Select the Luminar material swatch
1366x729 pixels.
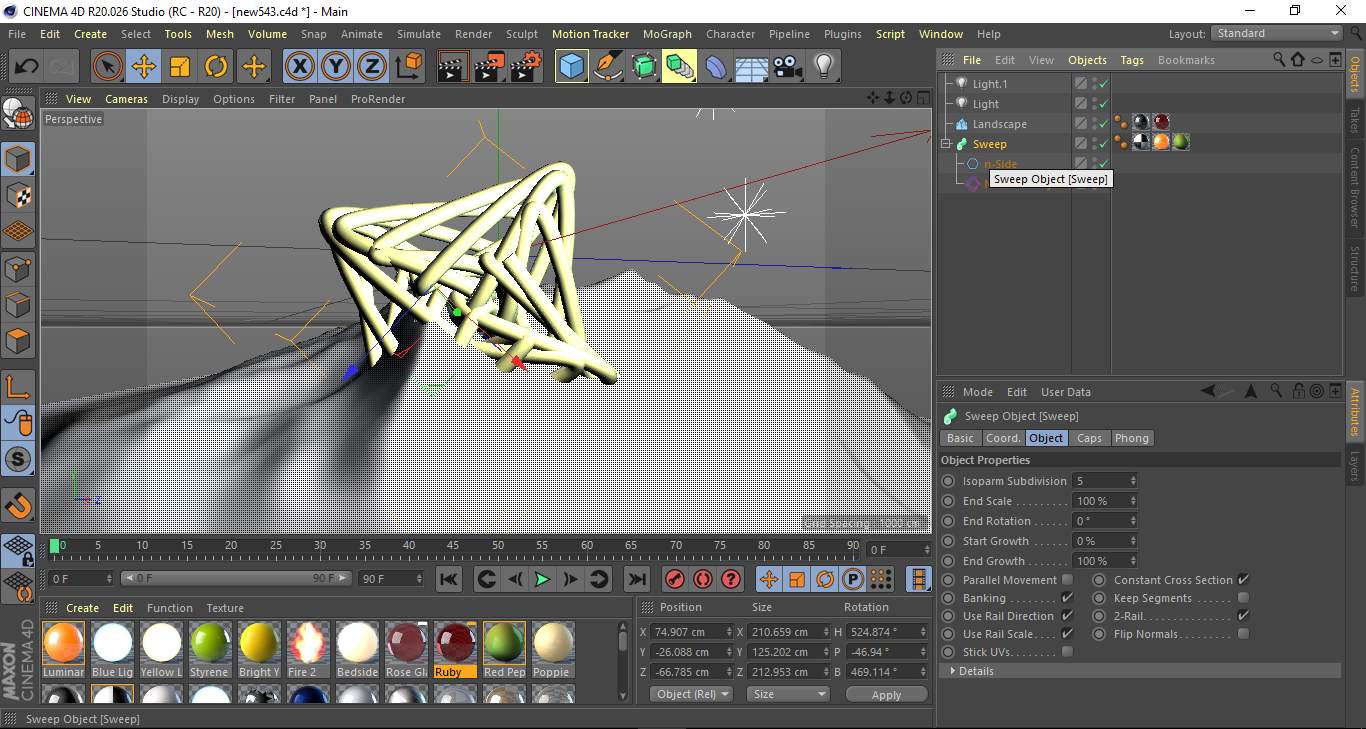pos(64,650)
